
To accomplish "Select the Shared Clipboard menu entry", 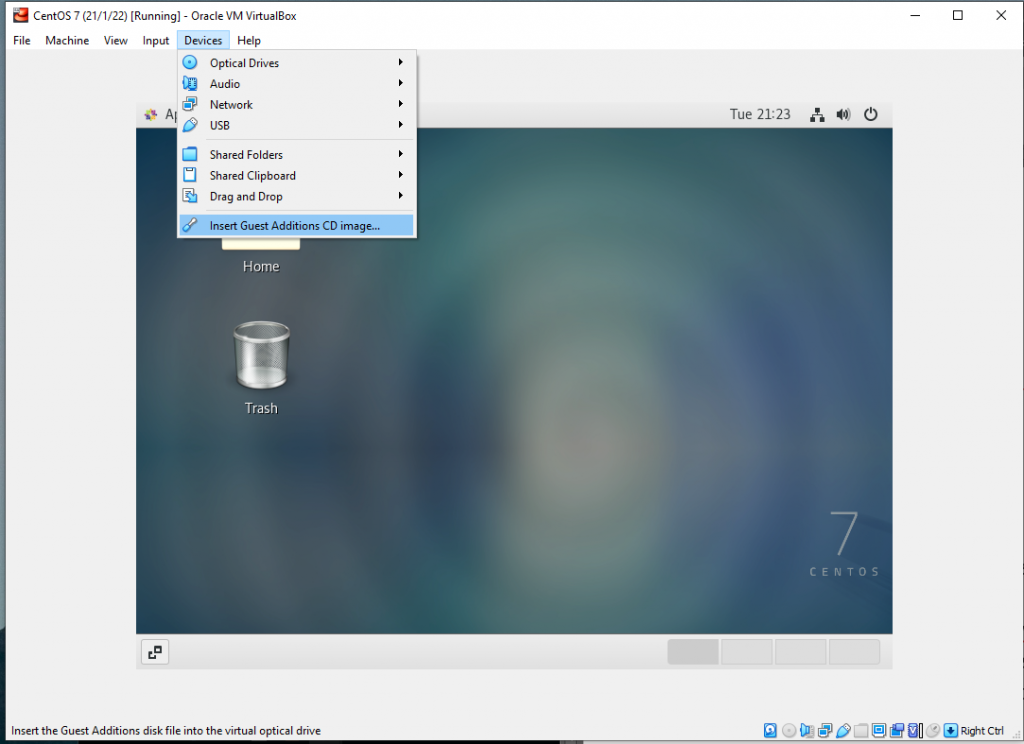I will tap(296, 175).
